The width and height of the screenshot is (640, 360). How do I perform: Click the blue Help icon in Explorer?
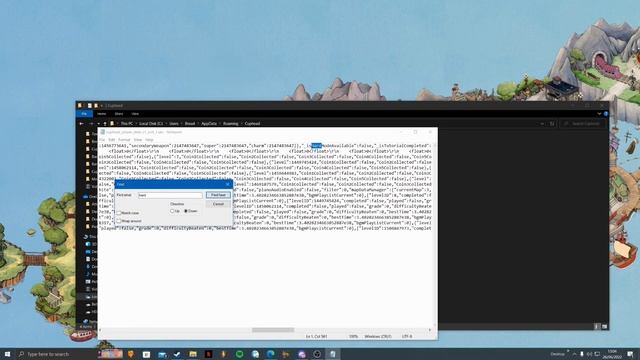coord(606,114)
